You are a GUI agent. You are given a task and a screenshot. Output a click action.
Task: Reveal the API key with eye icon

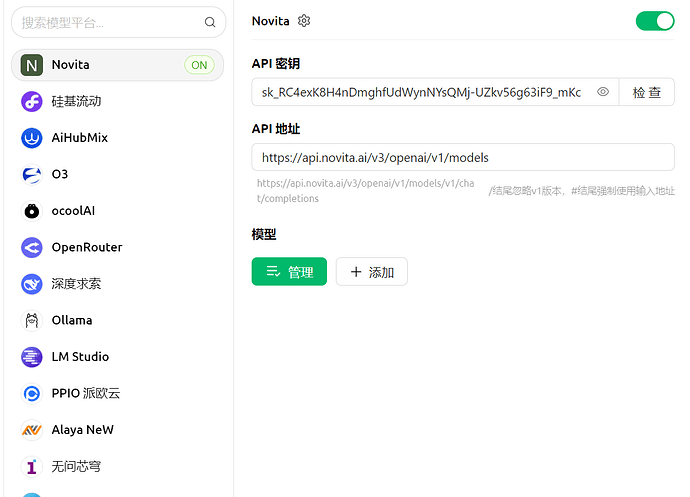[603, 92]
